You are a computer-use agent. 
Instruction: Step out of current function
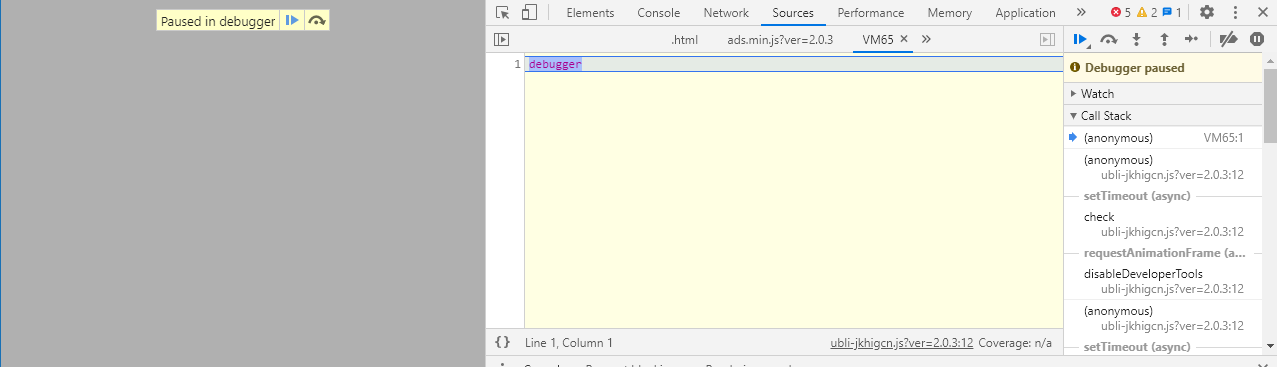1164,40
